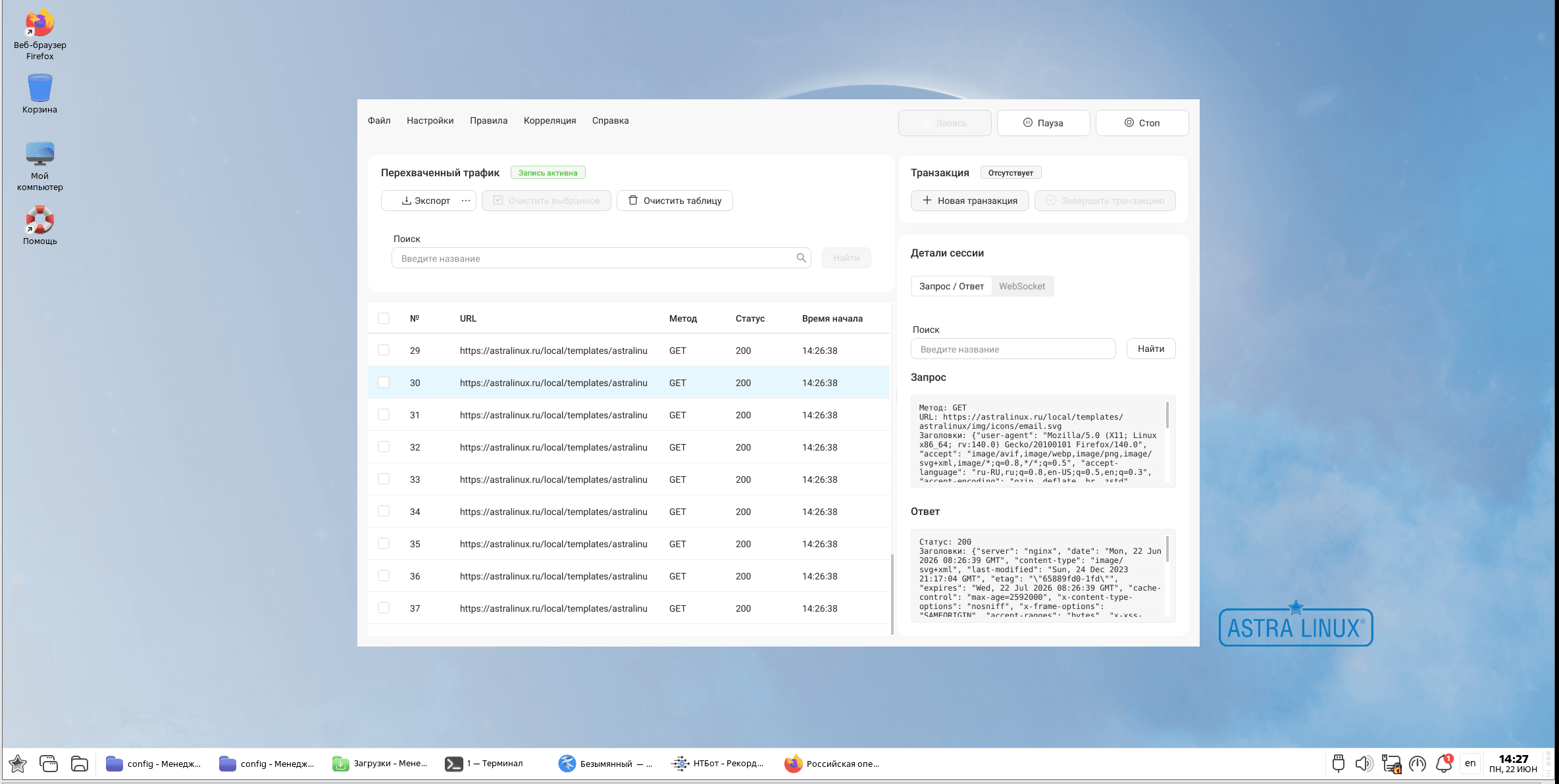The height and width of the screenshot is (784, 1559).
Task: Click the volume speaker tray icon
Action: 1364,764
